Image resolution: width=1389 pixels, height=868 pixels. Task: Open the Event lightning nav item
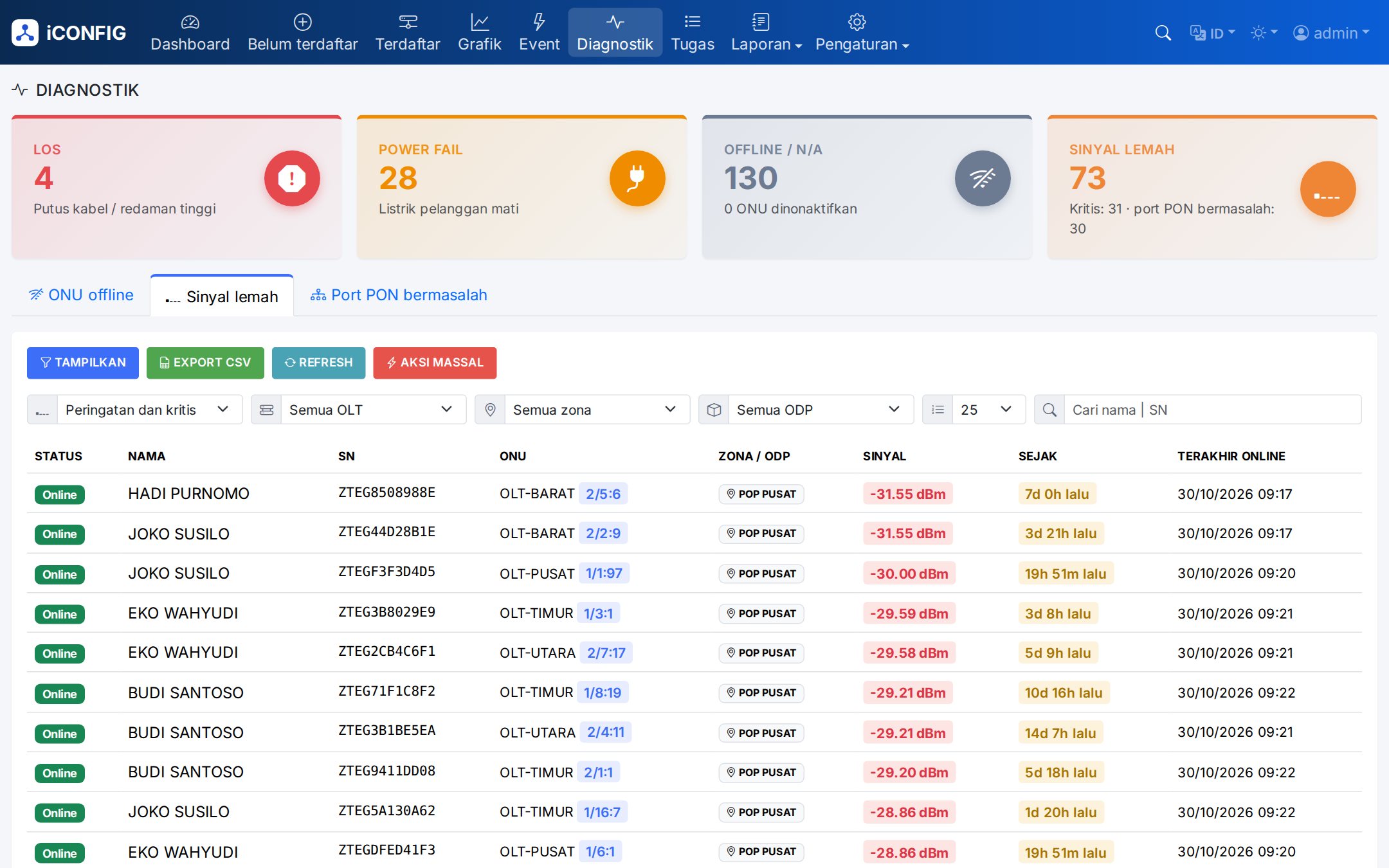pos(539,33)
